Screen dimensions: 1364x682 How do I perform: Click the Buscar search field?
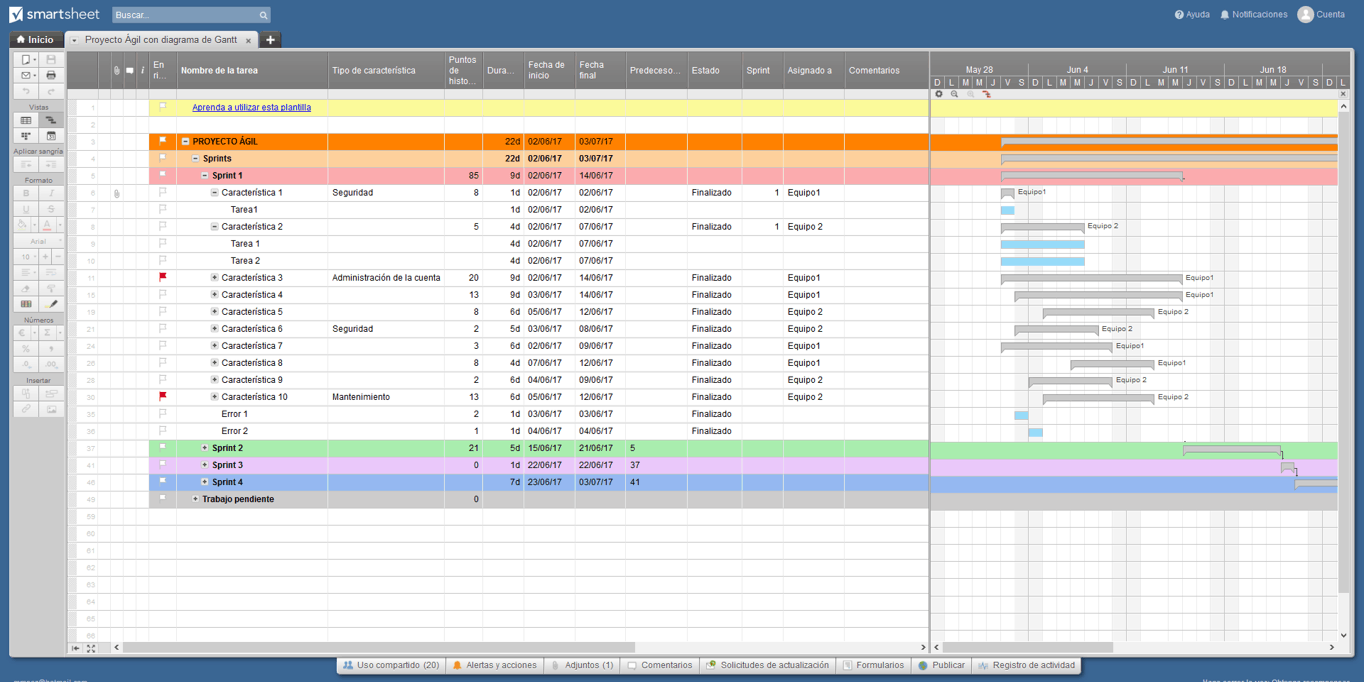(185, 15)
